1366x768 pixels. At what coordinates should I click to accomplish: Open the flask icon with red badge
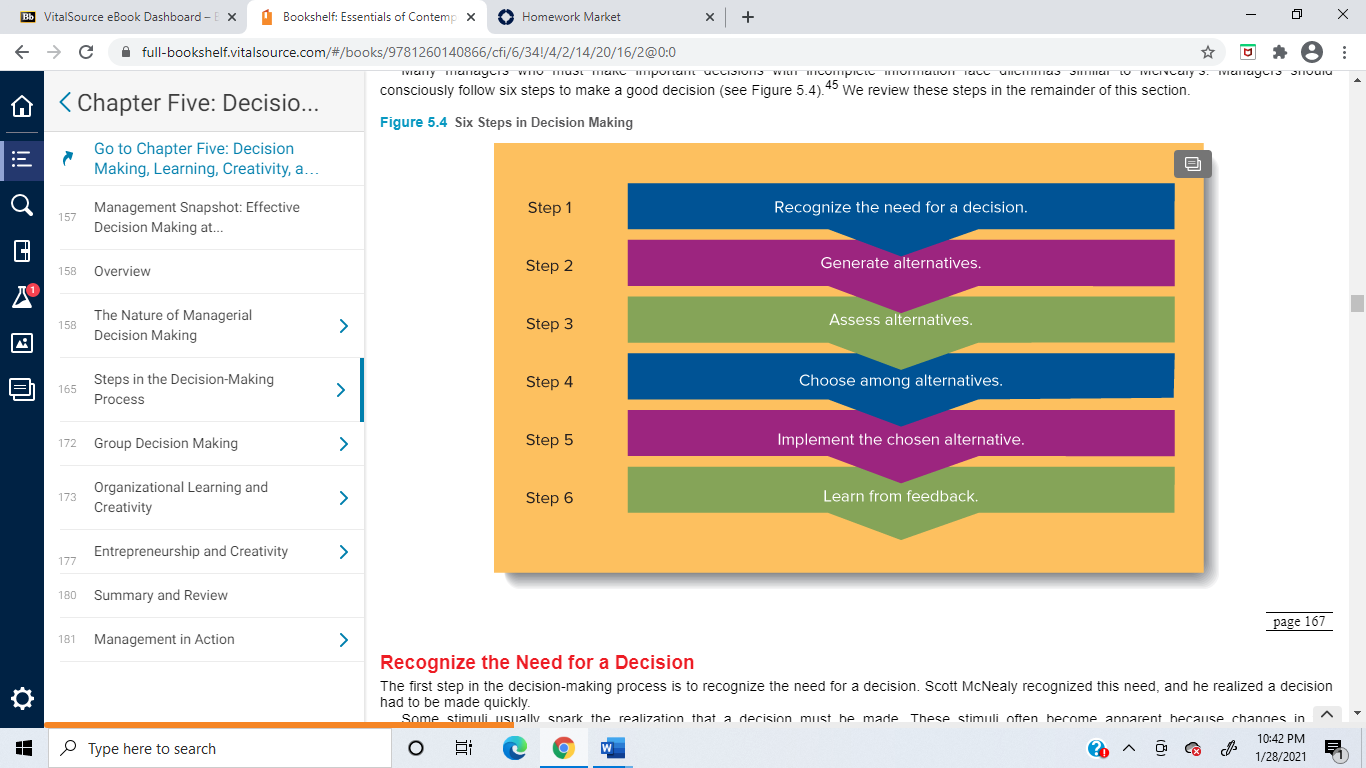pyautogui.click(x=22, y=297)
